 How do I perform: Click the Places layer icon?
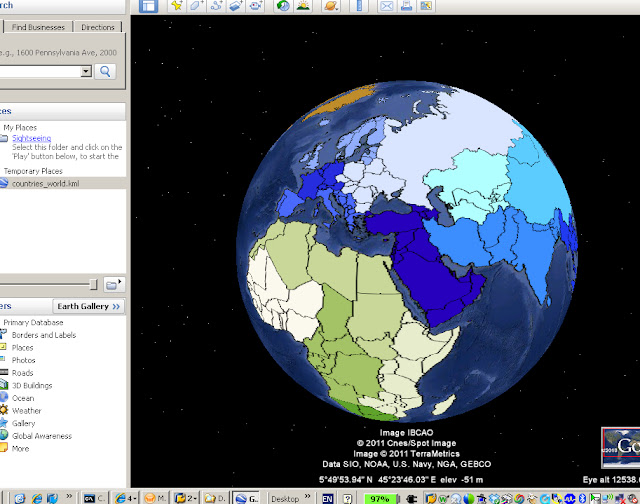coord(3,347)
